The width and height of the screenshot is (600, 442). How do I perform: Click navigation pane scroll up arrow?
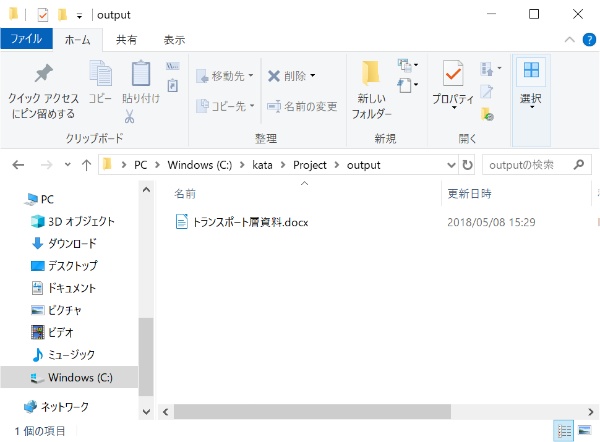(x=146, y=189)
